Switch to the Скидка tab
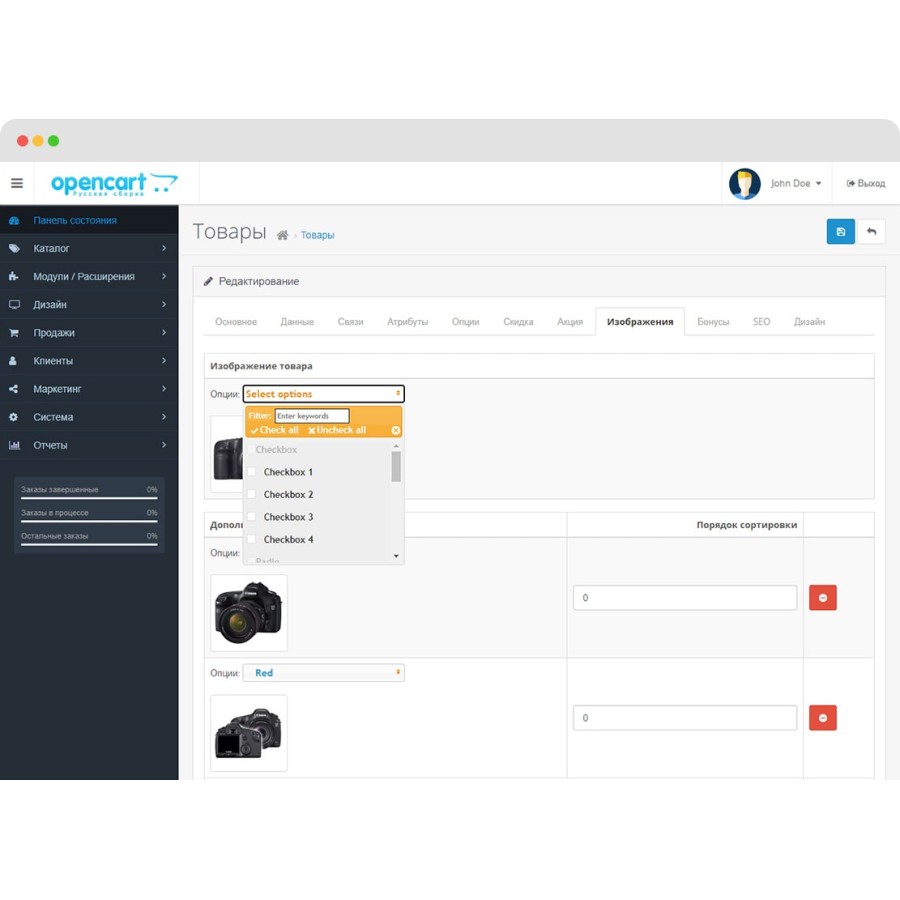 tap(518, 322)
